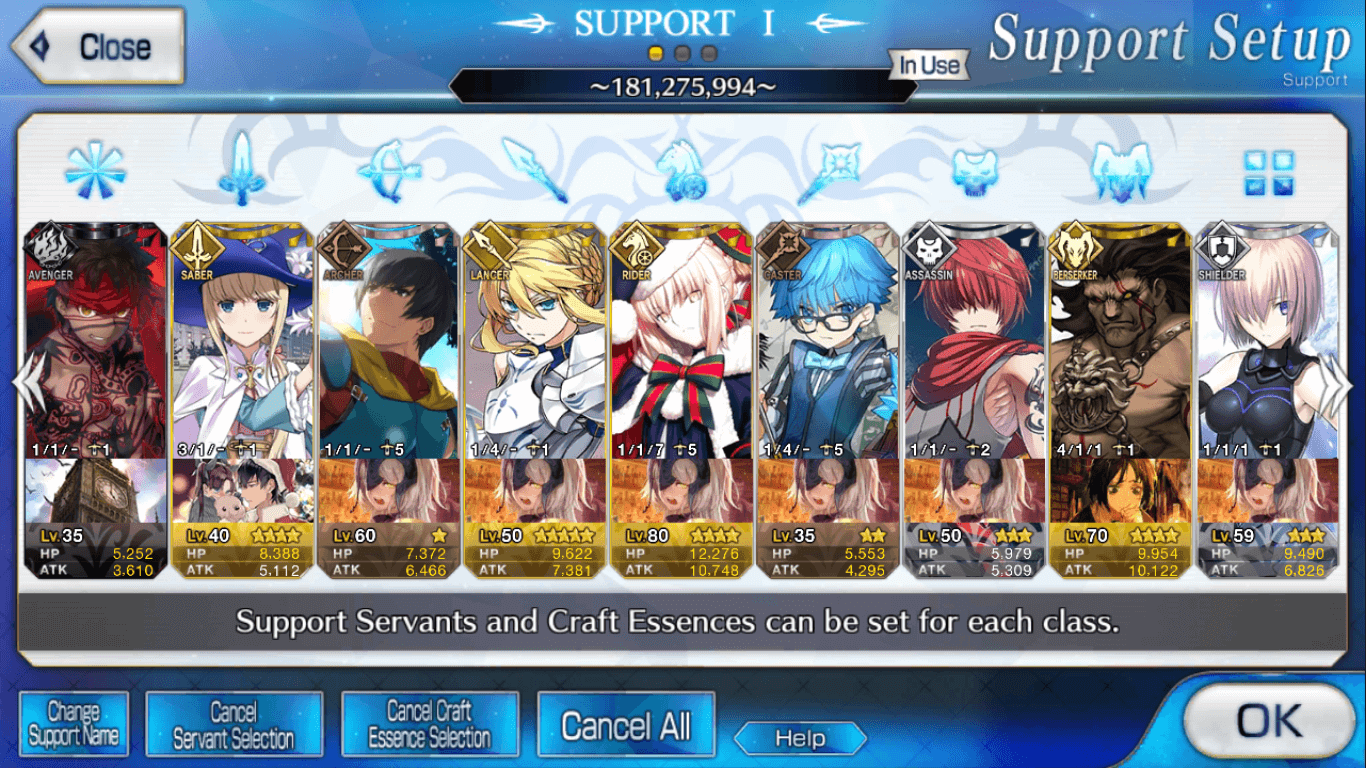Viewport: 1366px width, 768px height.
Task: Confirm with the OK button
Action: point(1269,722)
